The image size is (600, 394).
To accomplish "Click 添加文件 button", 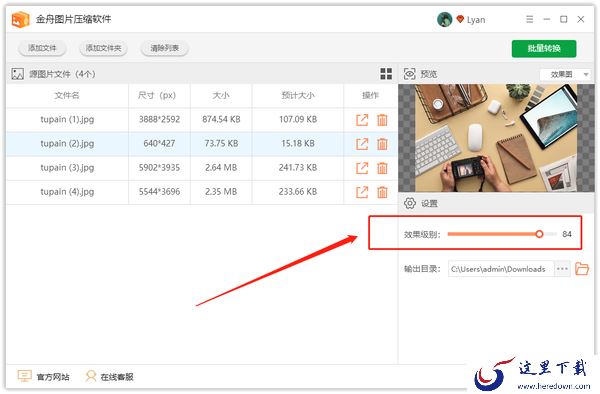I will [42, 48].
